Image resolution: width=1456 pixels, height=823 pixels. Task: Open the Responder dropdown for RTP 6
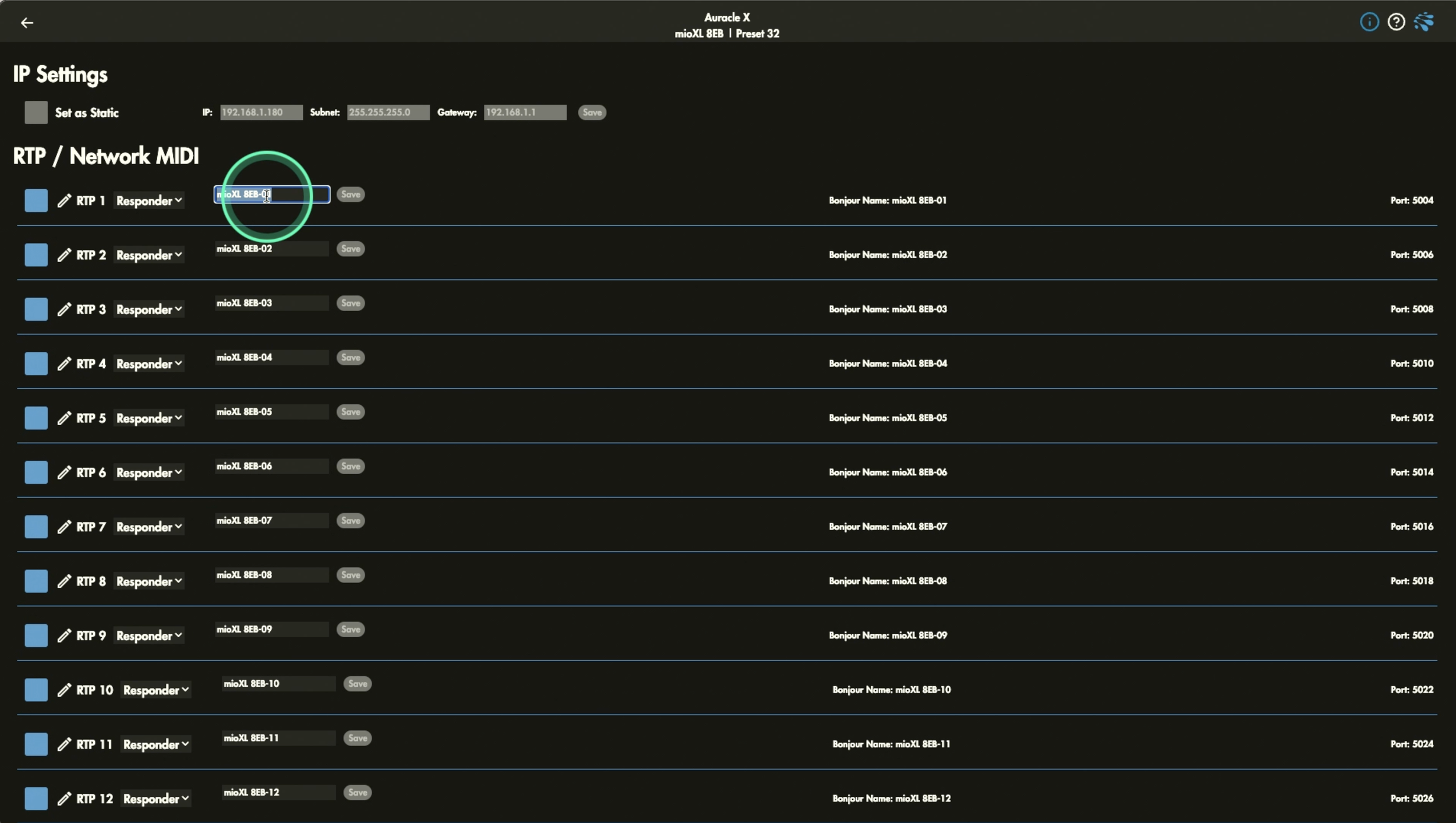coord(149,472)
